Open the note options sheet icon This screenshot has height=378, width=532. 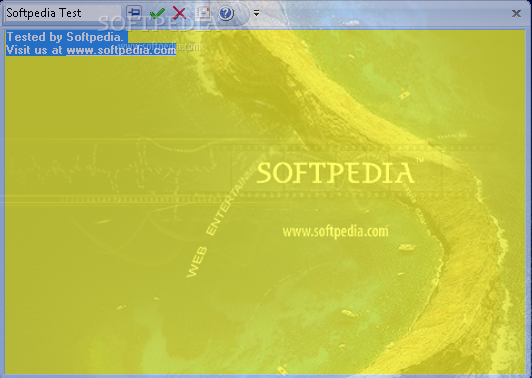click(203, 13)
